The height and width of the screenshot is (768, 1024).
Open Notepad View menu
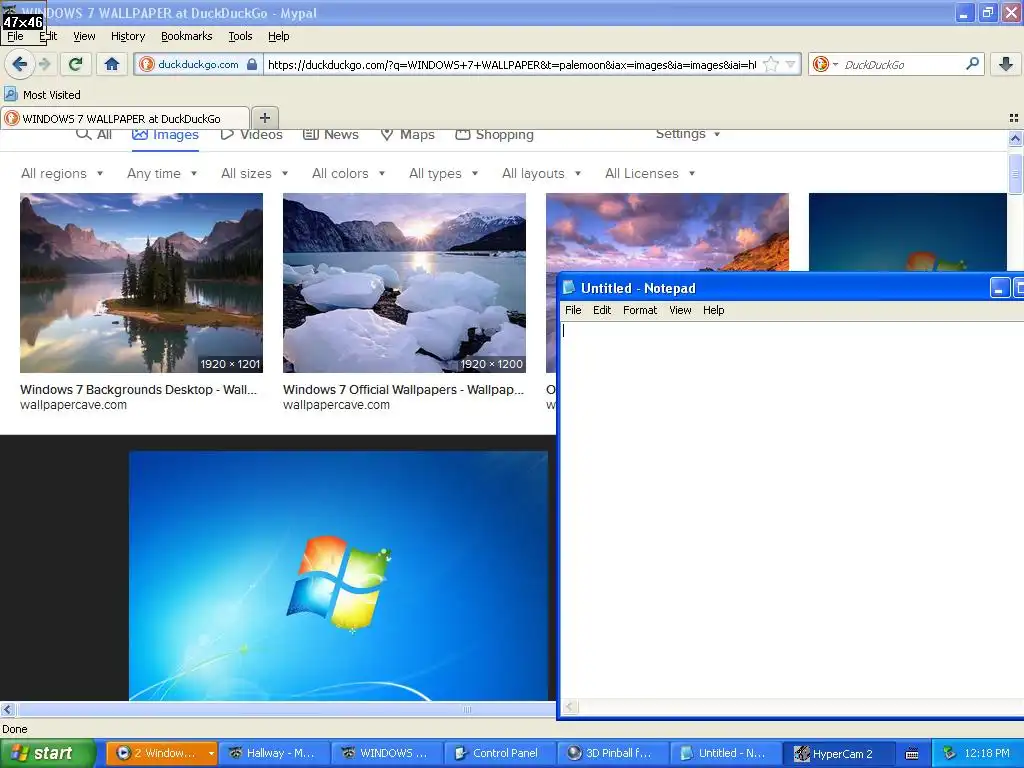pos(680,310)
